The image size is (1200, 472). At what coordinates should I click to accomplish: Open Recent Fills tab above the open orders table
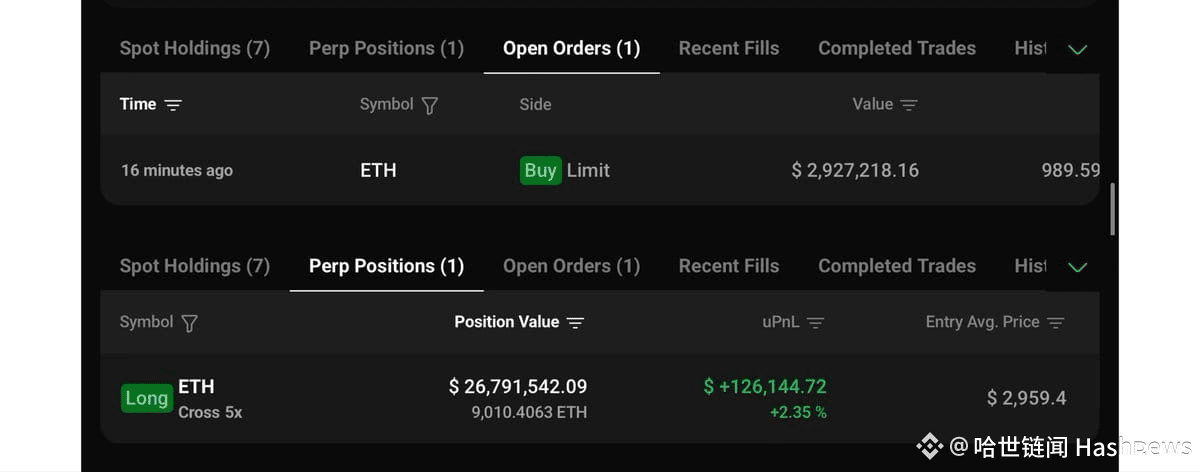728,48
